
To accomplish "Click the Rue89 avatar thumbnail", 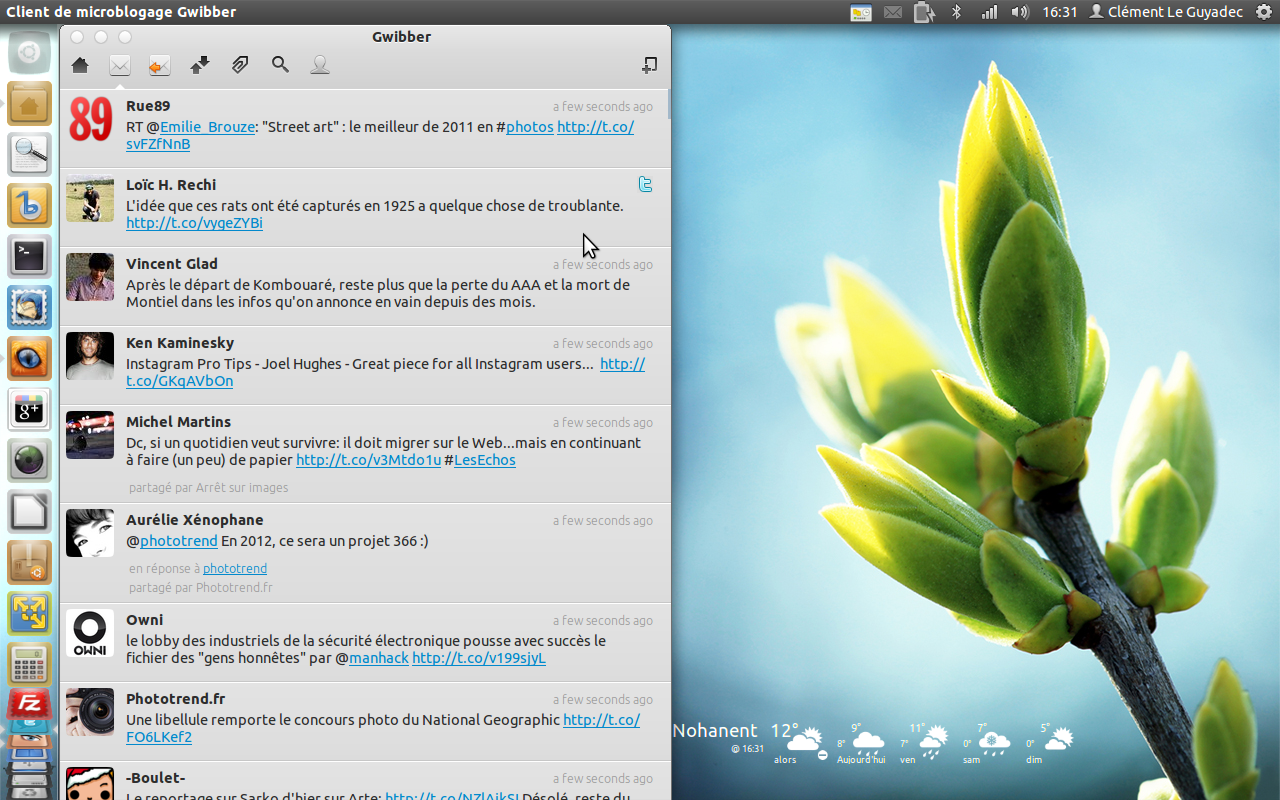I will [90, 120].
